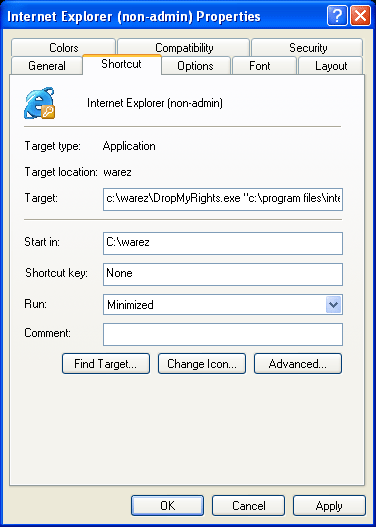Image resolution: width=376 pixels, height=527 pixels.
Task: Open the Compatibility tab
Action: pos(184,48)
